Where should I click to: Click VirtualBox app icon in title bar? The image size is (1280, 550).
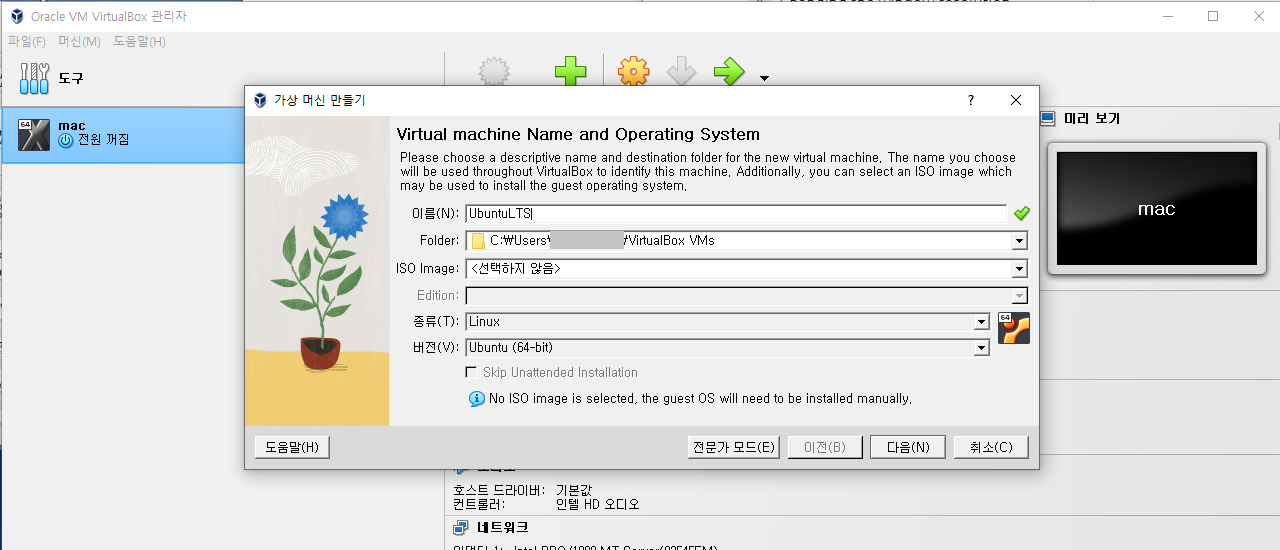pos(16,16)
